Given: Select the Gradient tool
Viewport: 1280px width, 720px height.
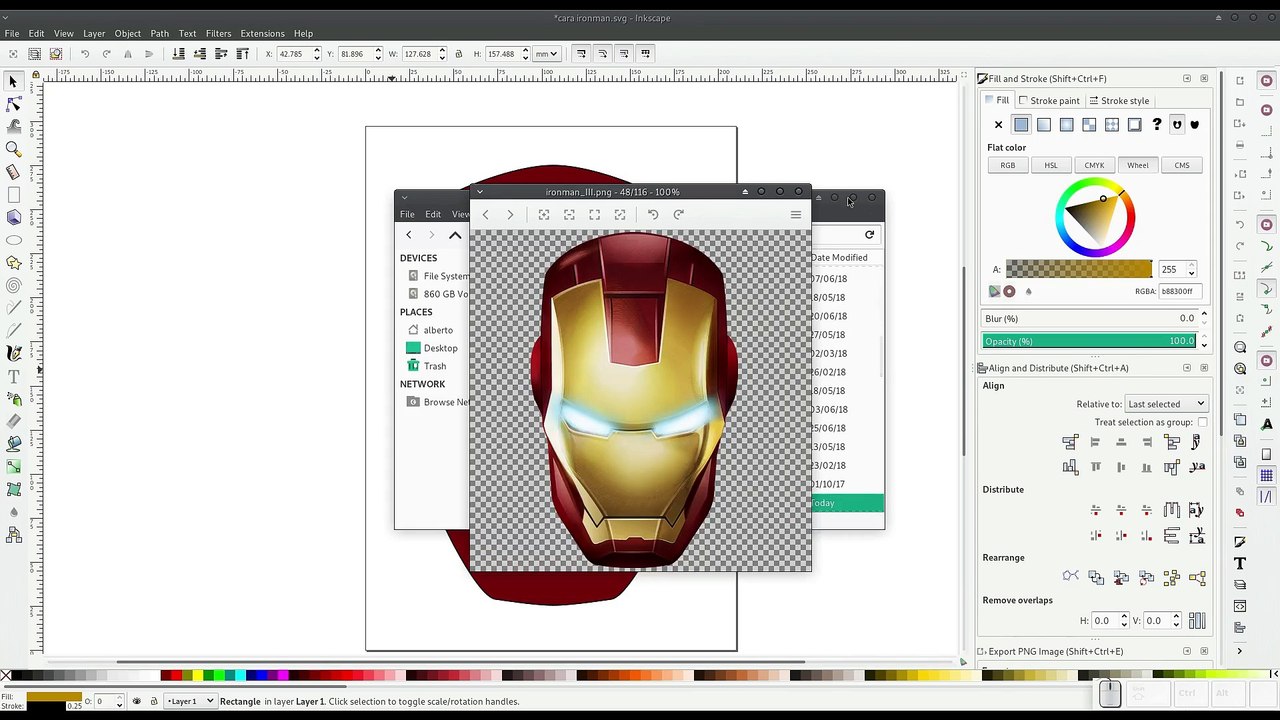Looking at the screenshot, I should pos(14,467).
